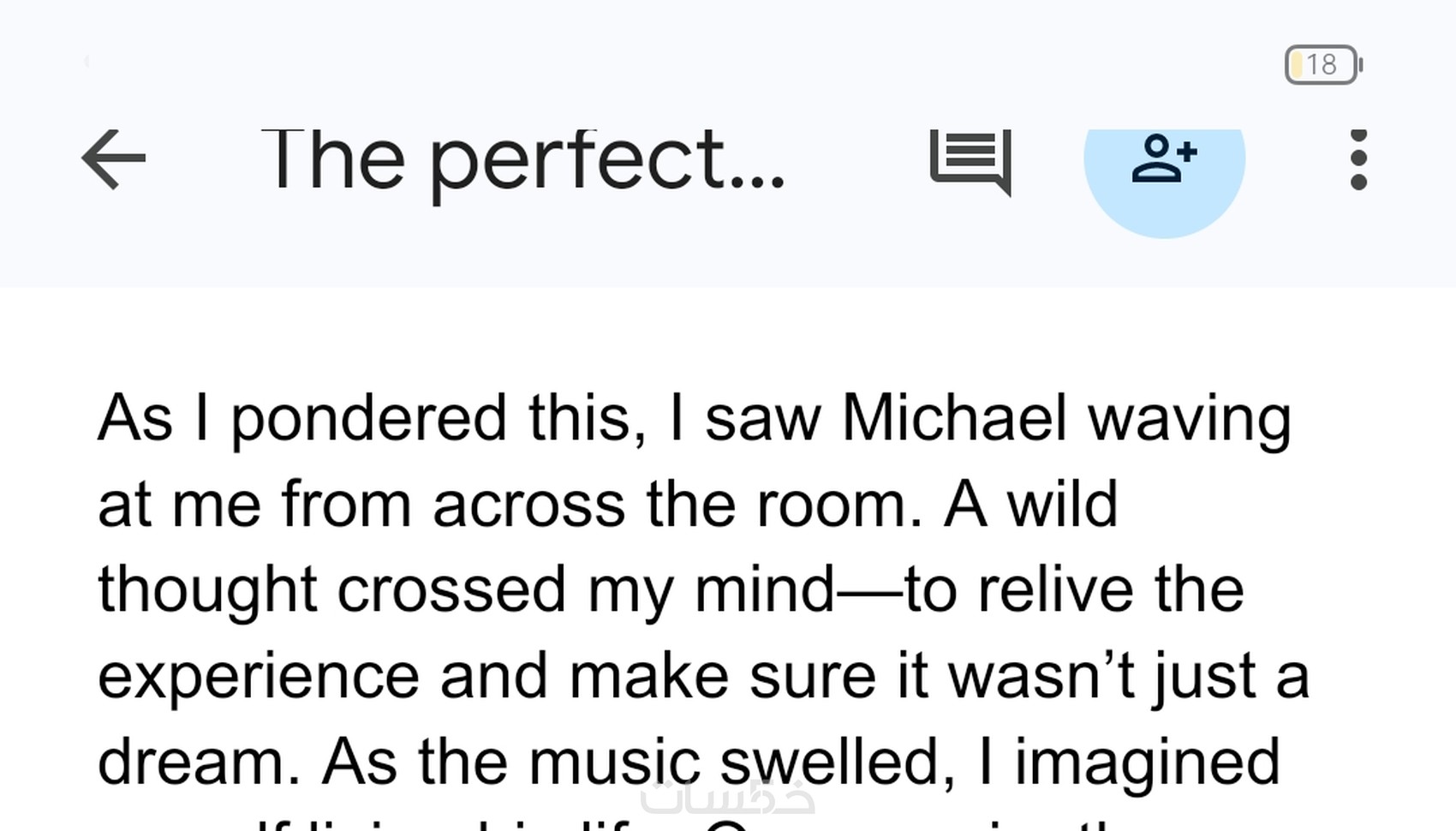Open the comments panel icon
Screen dimensions: 1456x831
tap(970, 161)
